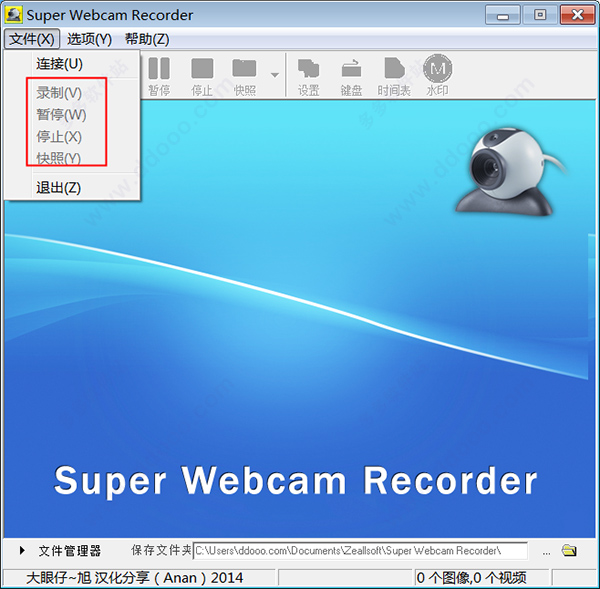This screenshot has height=589, width=600.
Task: Open the 选项(Y) menu
Action: coord(90,39)
